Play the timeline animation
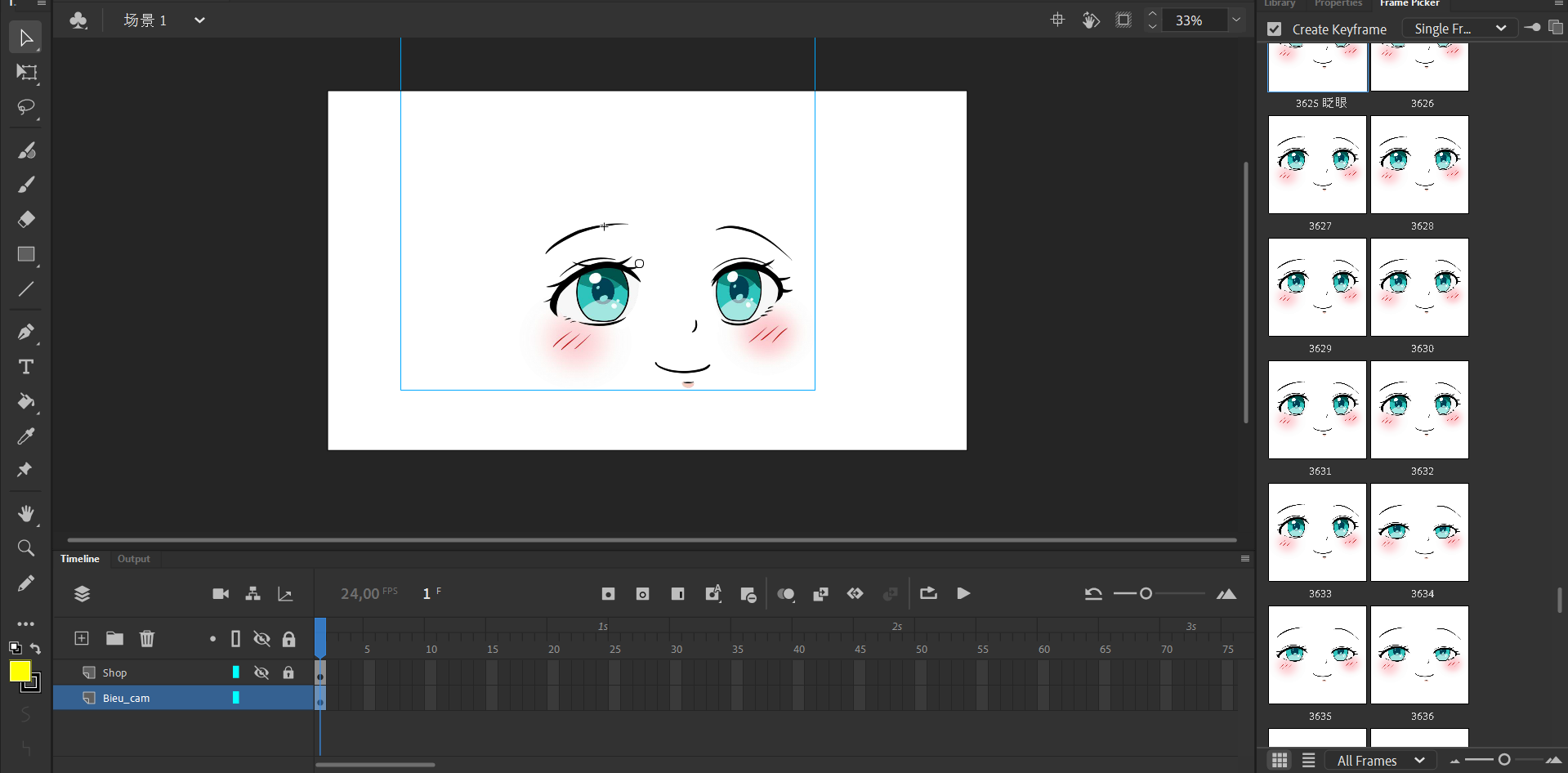 [x=963, y=593]
